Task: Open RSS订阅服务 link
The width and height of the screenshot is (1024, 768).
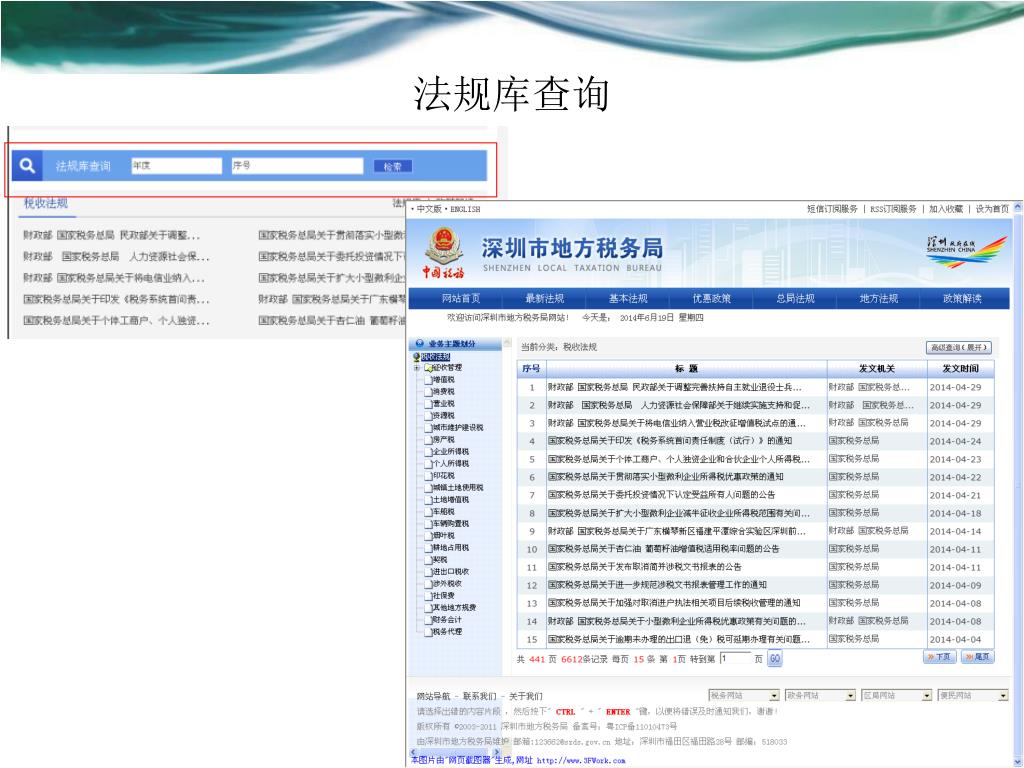Action: click(x=893, y=209)
